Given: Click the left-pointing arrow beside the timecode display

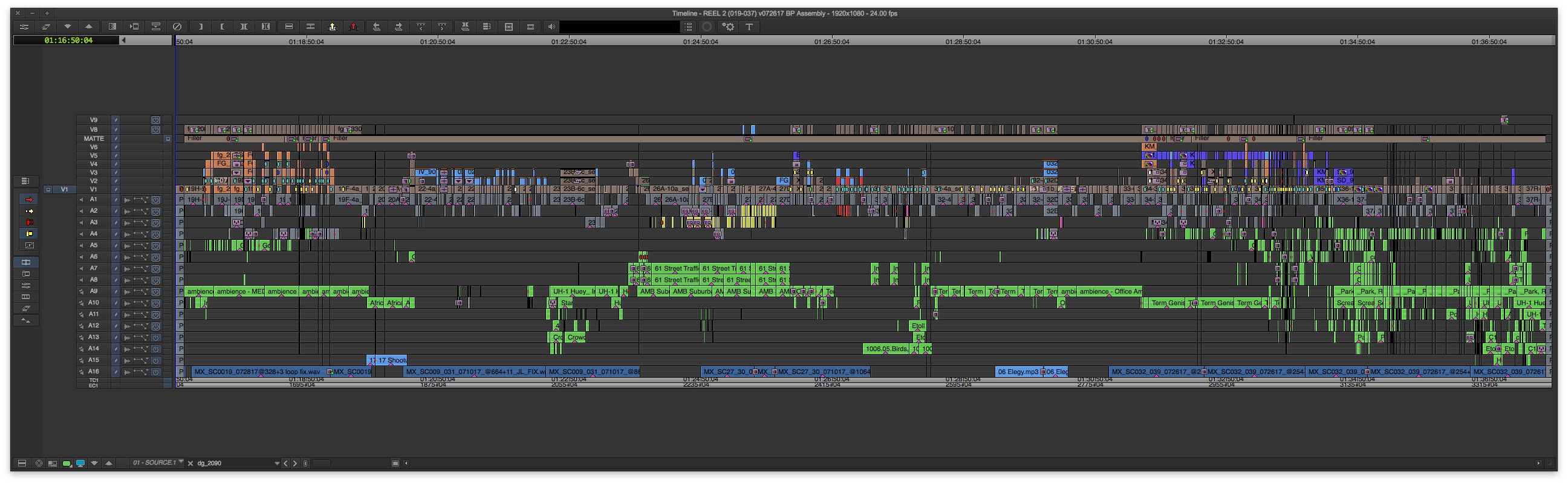Looking at the screenshot, I should tap(124, 40).
